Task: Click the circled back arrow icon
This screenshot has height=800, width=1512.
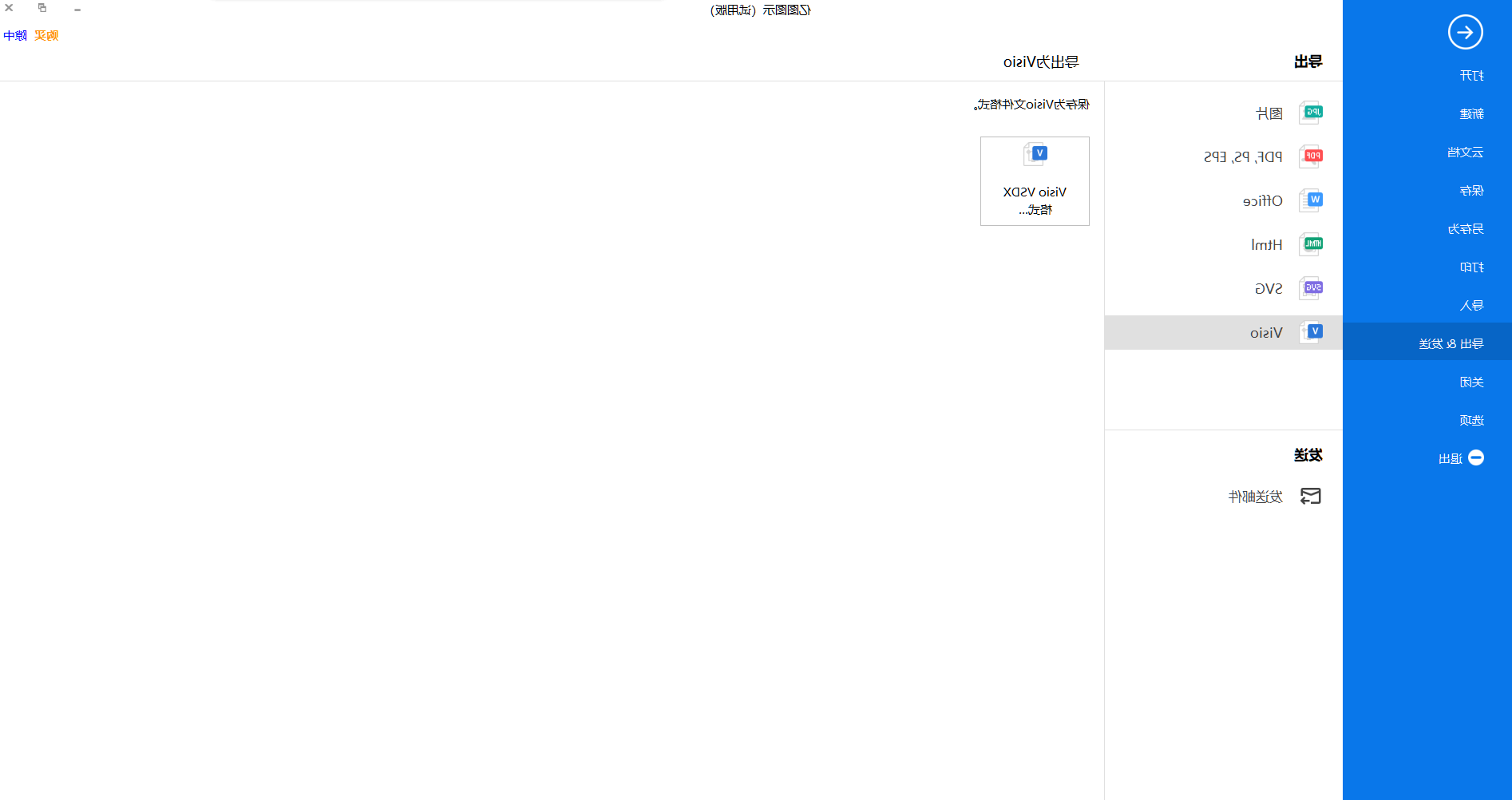Action: pyautogui.click(x=1465, y=32)
